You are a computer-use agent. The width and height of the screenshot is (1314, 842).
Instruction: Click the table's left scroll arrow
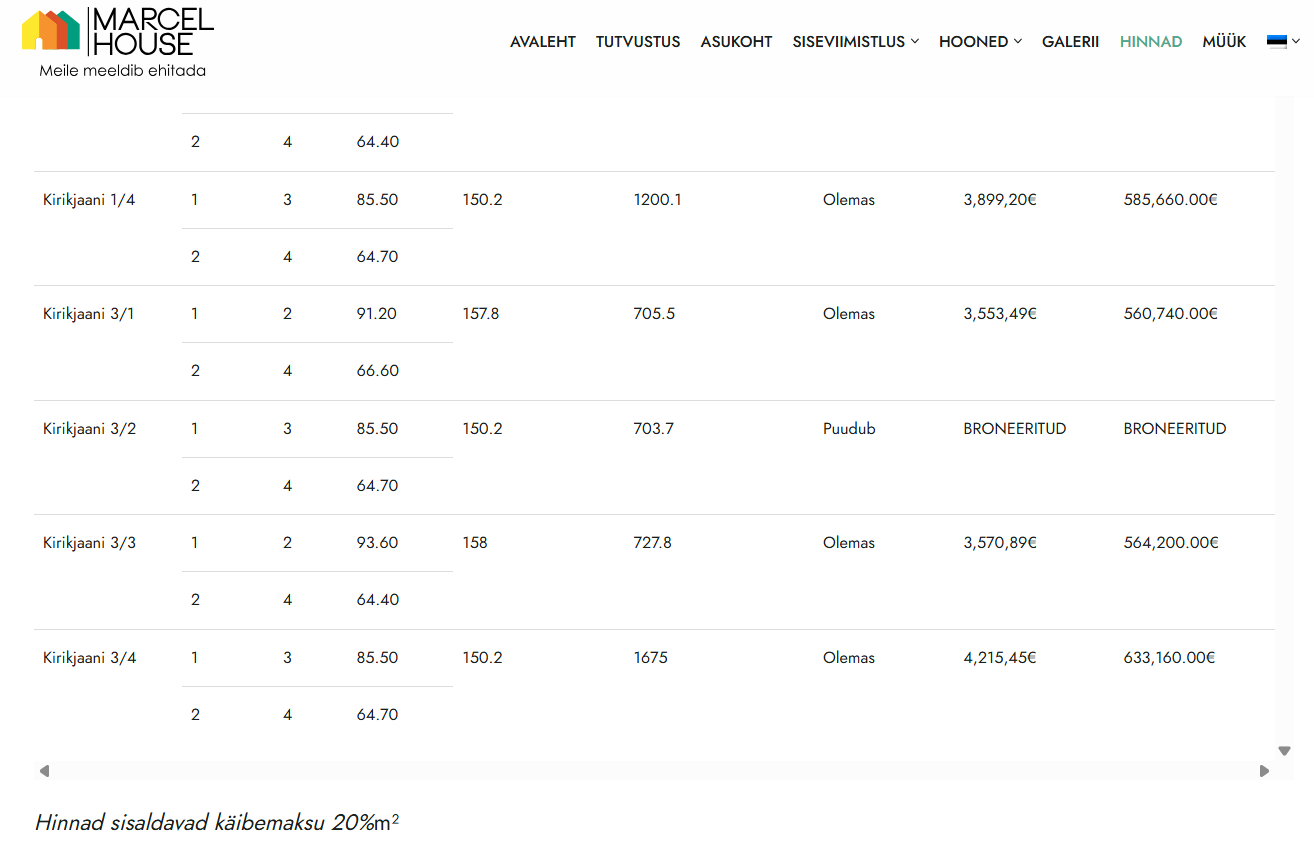pyautogui.click(x=44, y=771)
